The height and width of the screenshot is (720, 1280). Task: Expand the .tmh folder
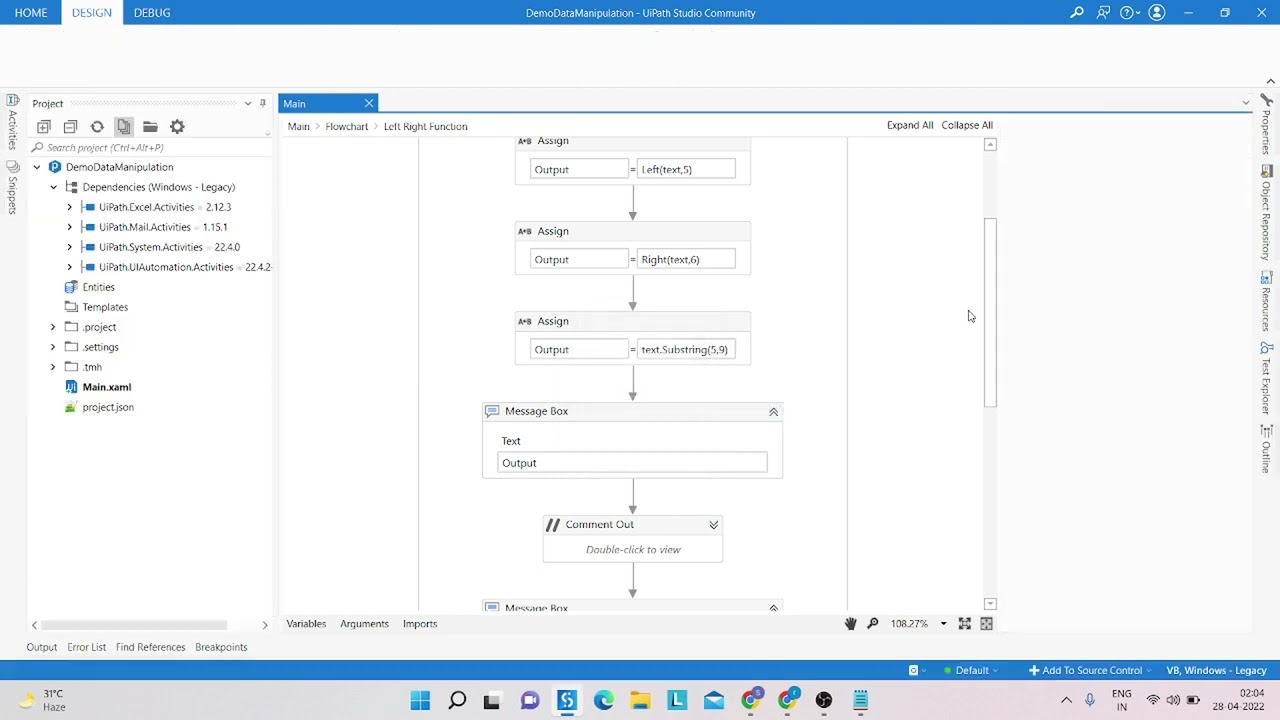pos(54,367)
